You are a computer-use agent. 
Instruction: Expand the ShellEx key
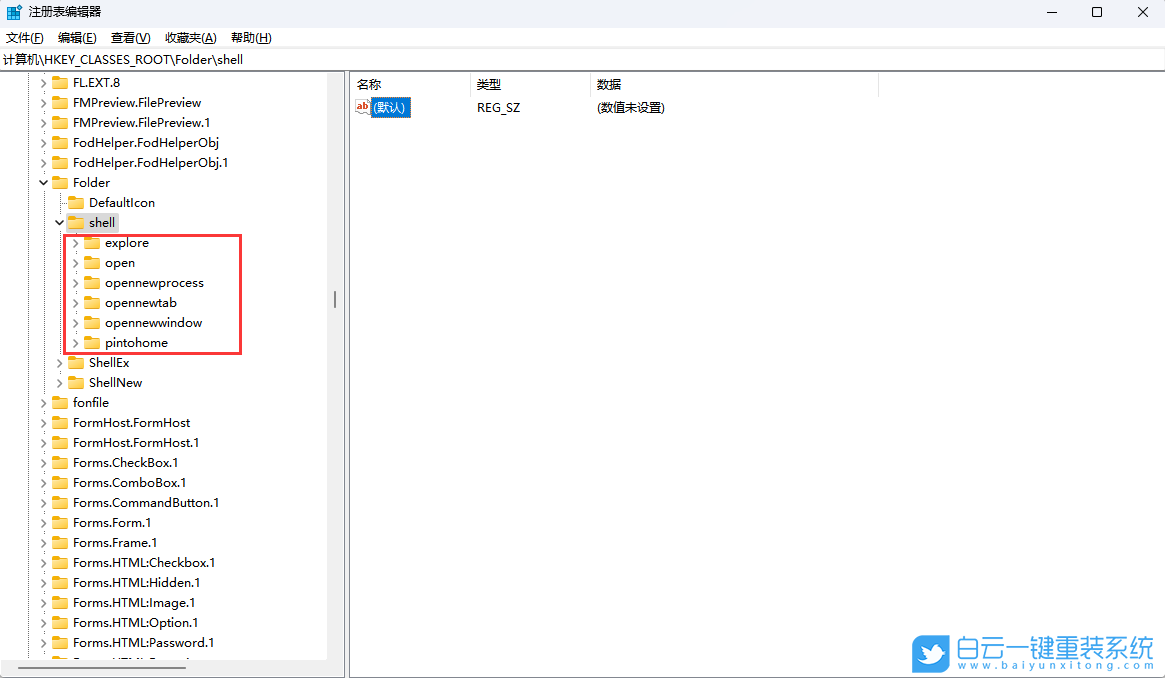(59, 362)
